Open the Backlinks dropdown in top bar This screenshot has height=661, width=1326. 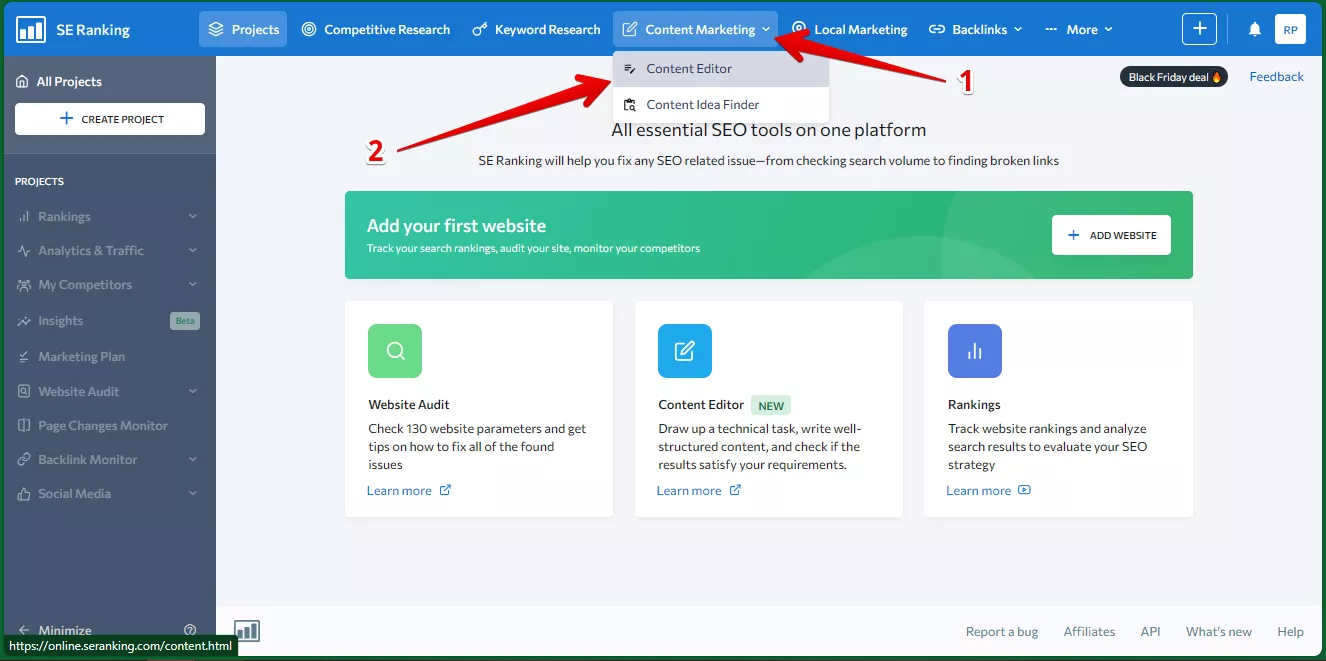click(x=976, y=30)
